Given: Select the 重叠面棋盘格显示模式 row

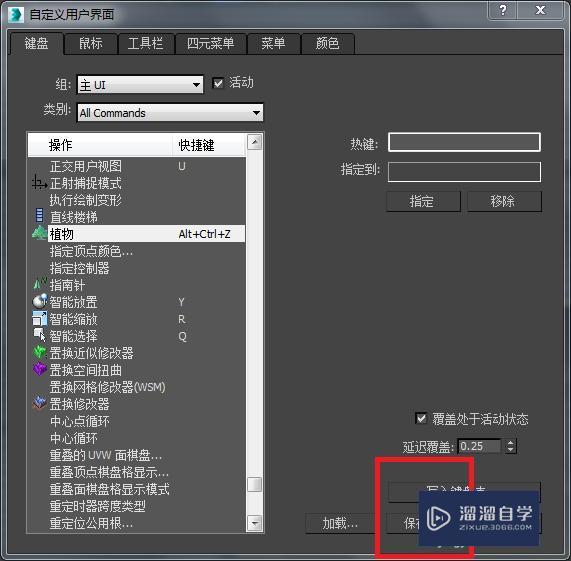Looking at the screenshot, I should coord(137,489).
